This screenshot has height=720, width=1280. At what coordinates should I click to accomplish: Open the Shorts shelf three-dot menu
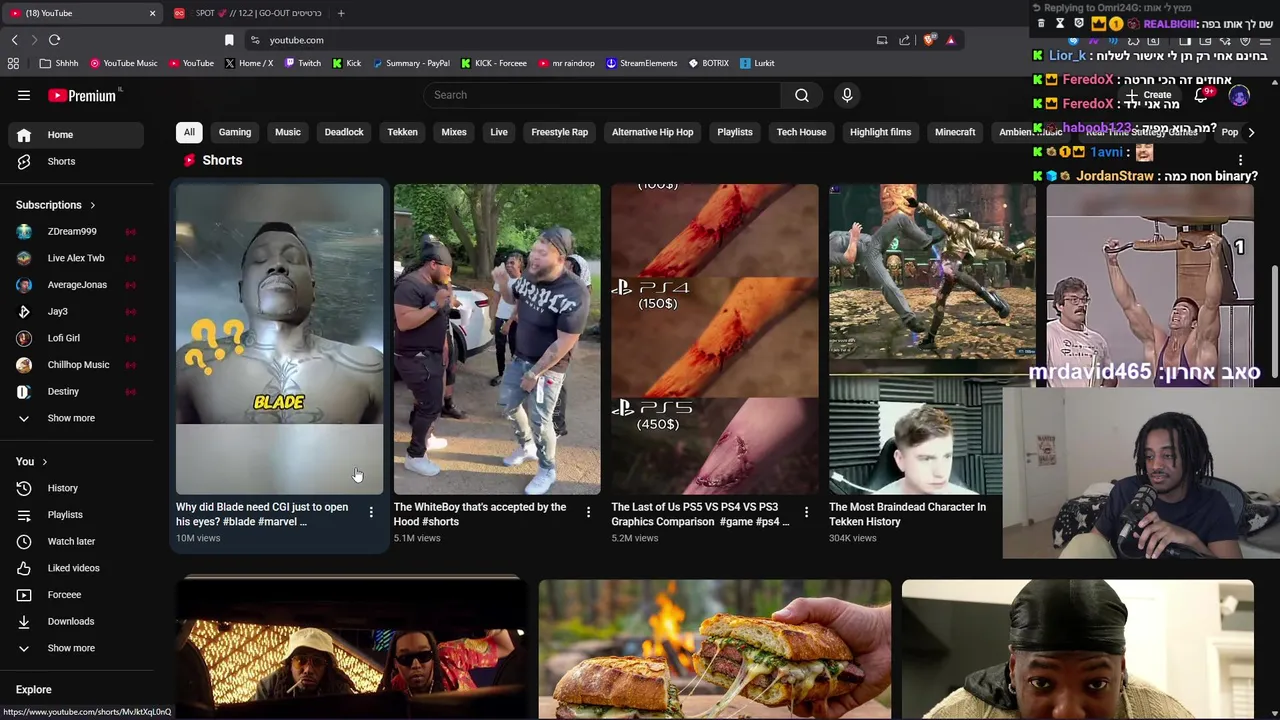[1240, 160]
